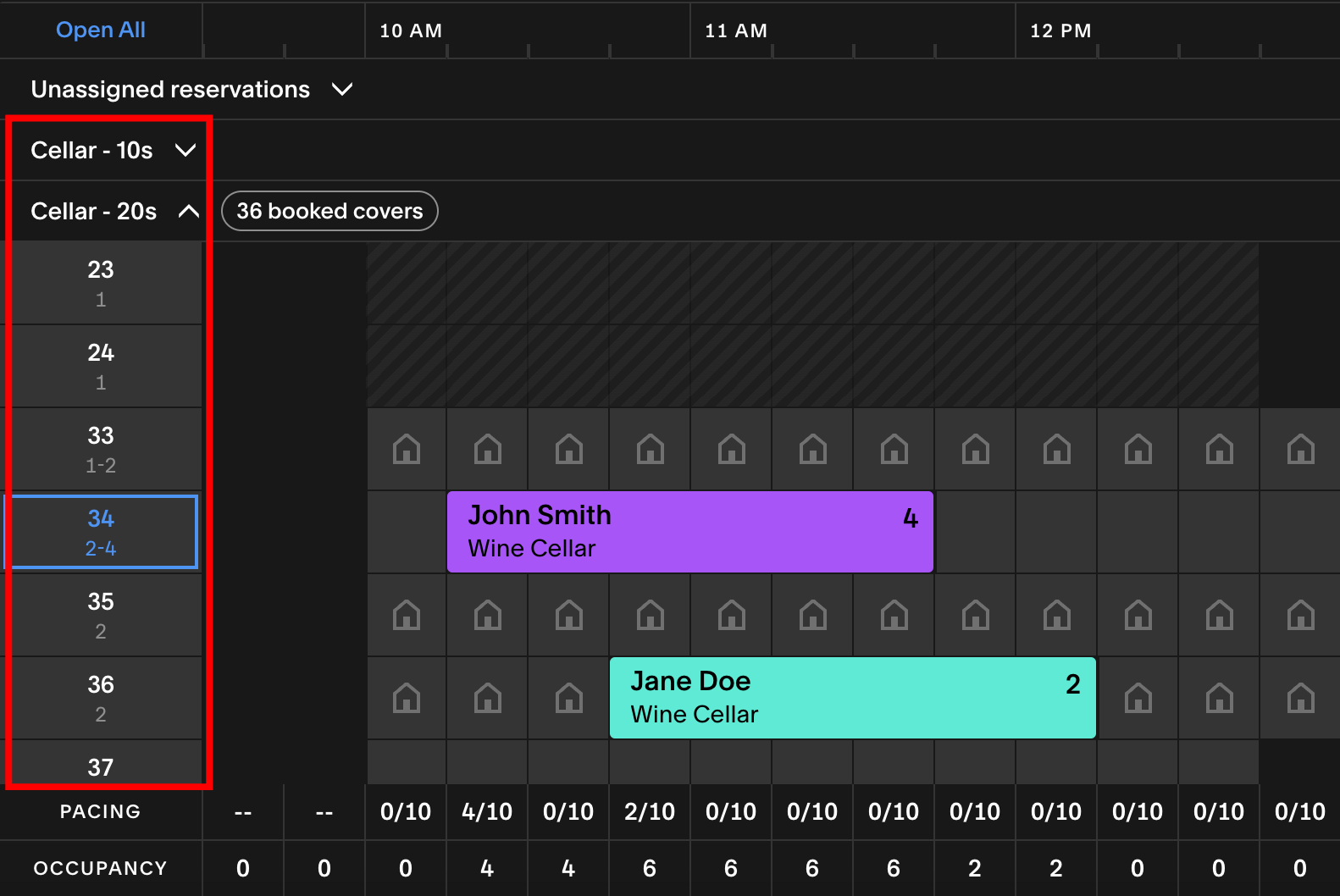1340x896 pixels.
Task: Click the 2/10 pacing value
Action: tap(650, 811)
